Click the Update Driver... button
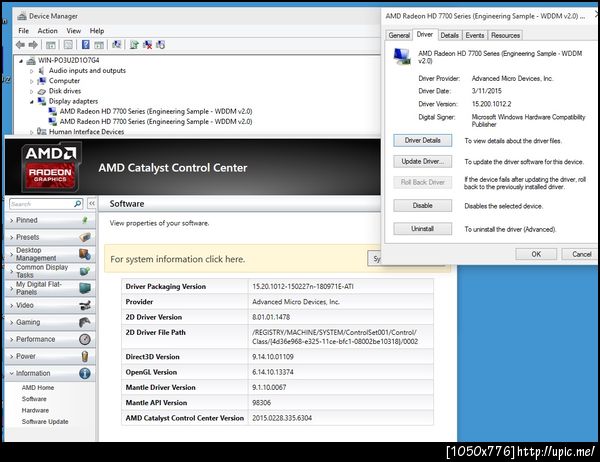The image size is (600, 462). (422, 162)
